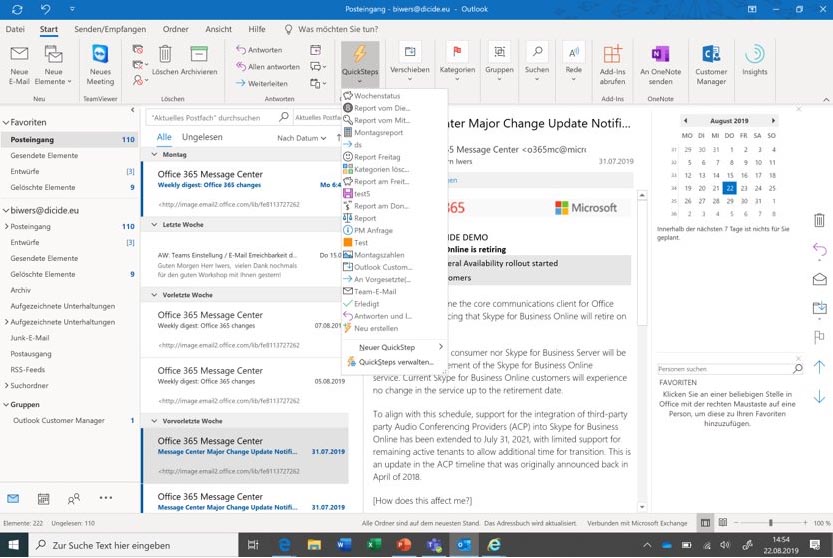Click Weiterleiten in the ribbon
Viewport: 833px width, 558px height.
262,83
